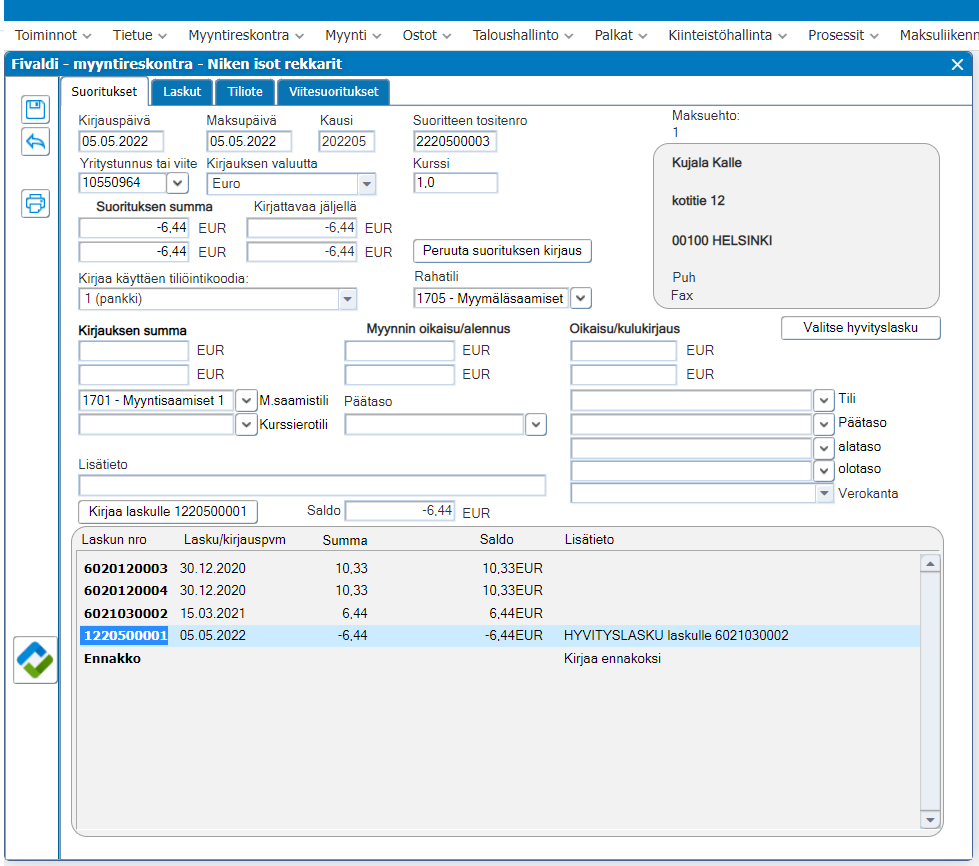Select the Suoritukset tab
The height and width of the screenshot is (866, 979).
point(104,92)
